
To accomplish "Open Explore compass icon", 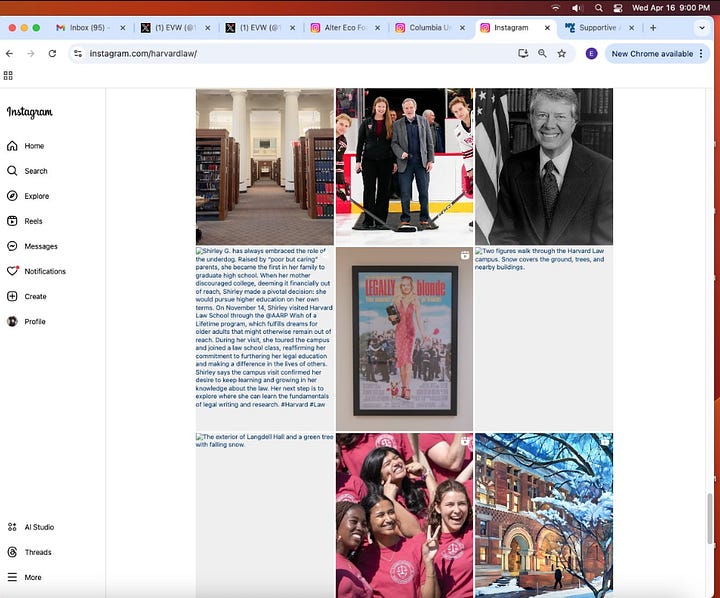I will coord(12,196).
